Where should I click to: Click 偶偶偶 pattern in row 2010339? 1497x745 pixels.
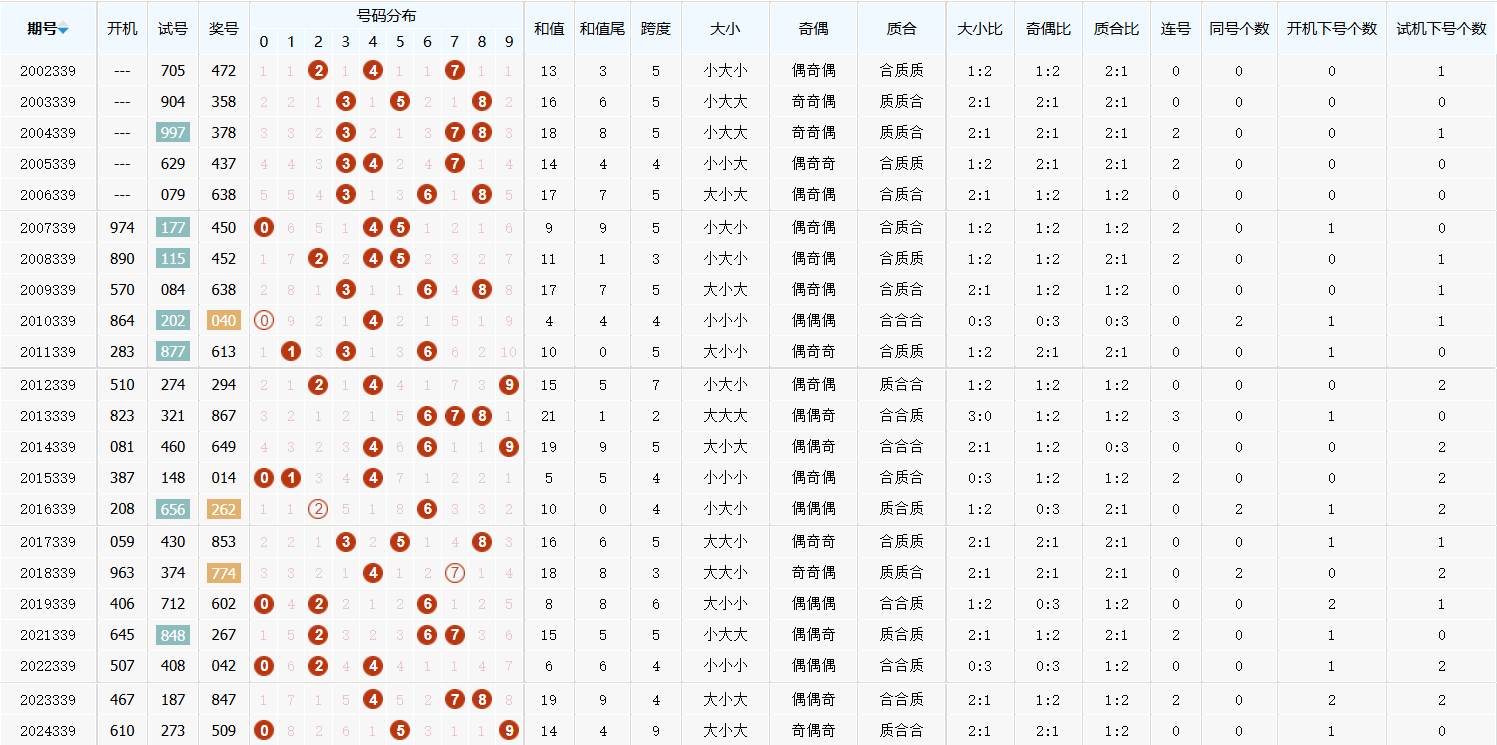(813, 321)
